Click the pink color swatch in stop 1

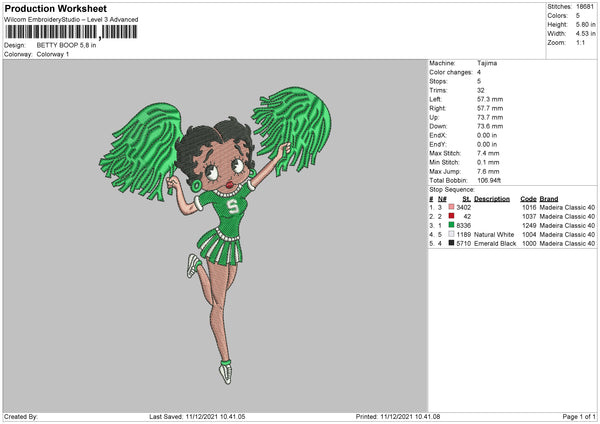451,207
